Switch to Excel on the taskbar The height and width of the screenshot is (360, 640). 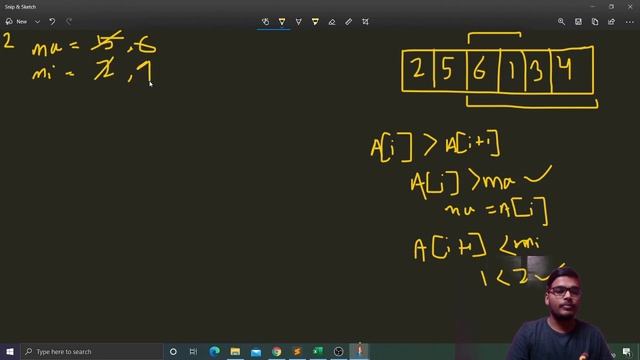click(x=318, y=351)
